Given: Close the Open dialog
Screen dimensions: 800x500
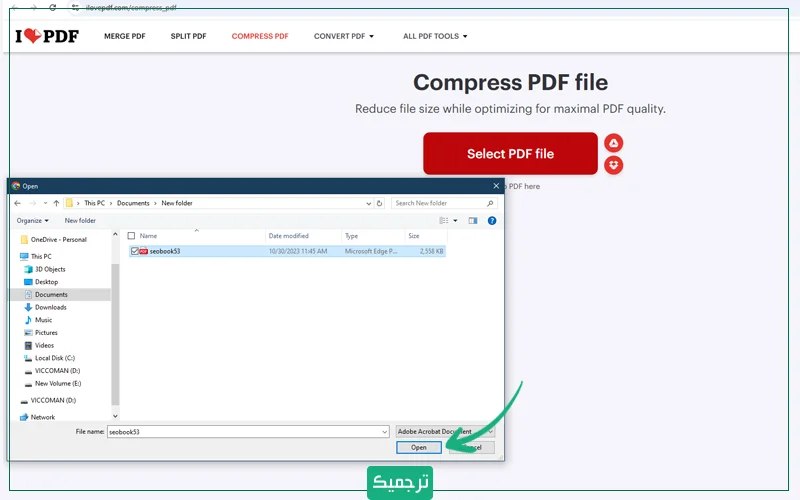Looking at the screenshot, I should pos(496,186).
